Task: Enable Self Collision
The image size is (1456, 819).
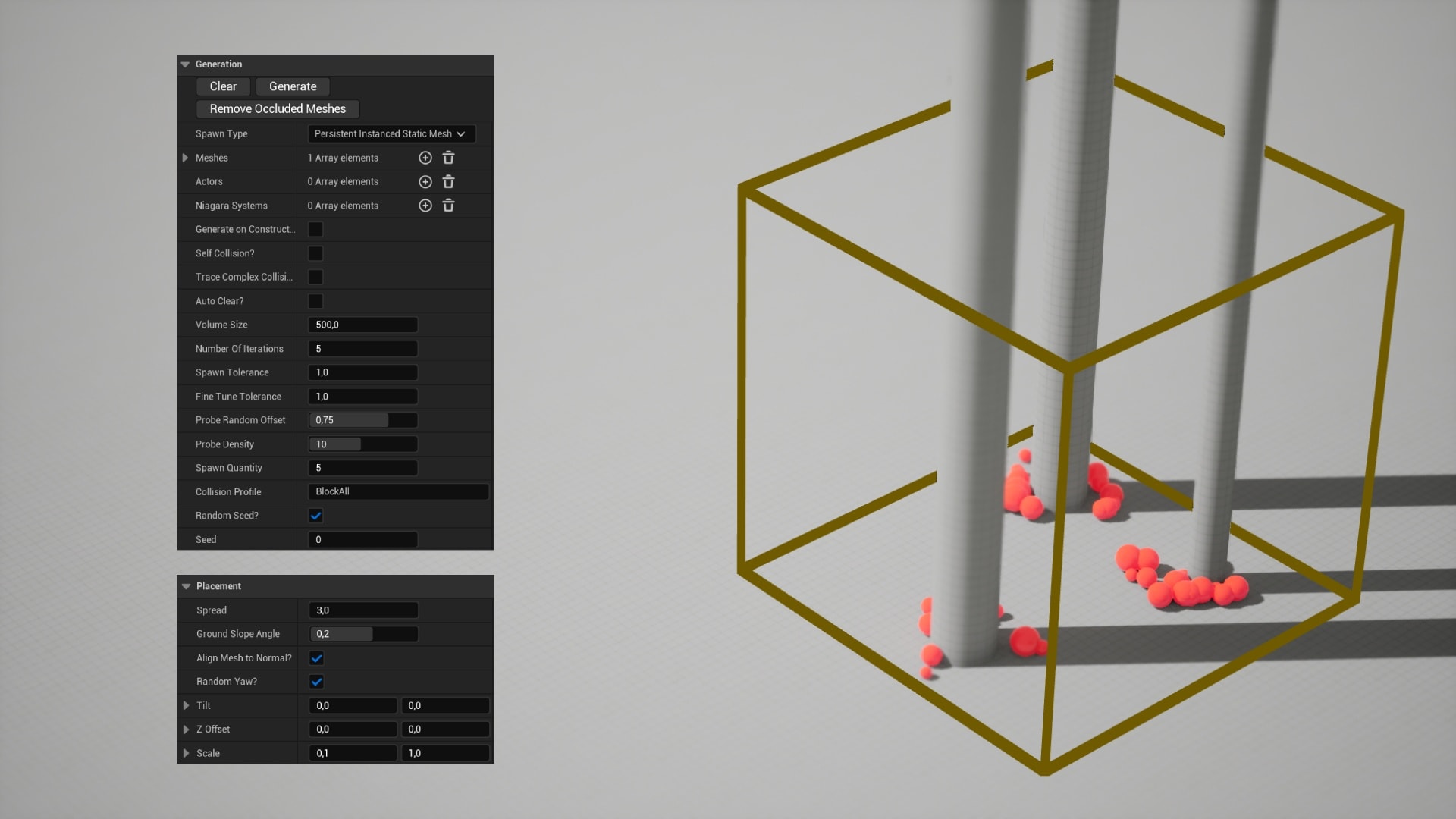Action: coord(315,253)
